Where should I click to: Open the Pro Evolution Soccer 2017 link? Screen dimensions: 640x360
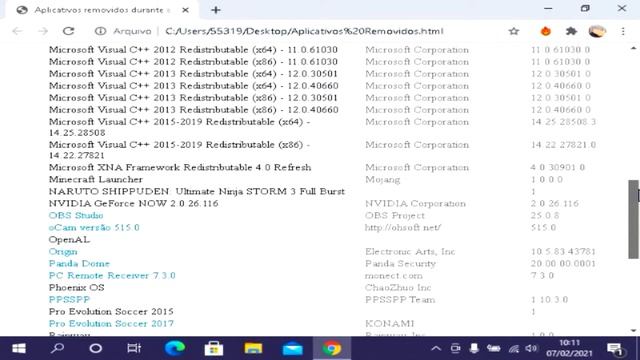coord(111,324)
